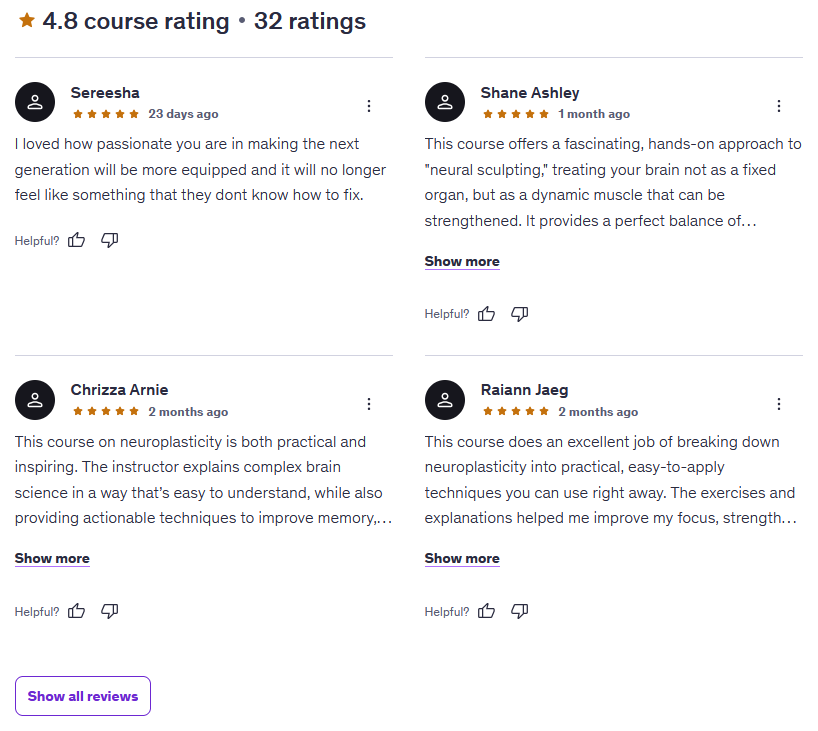818x731 pixels.
Task: Thumbs down Raiann Jaeg's review
Action: tap(520, 611)
